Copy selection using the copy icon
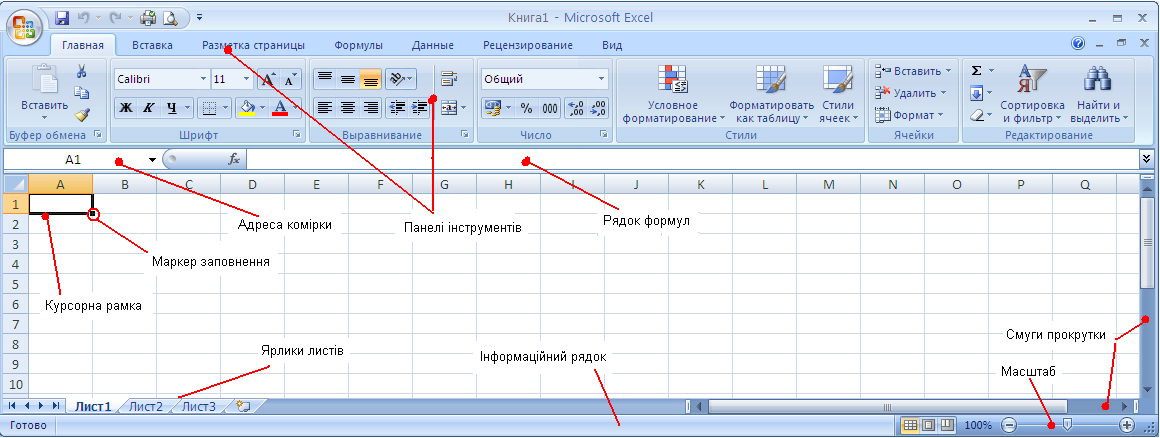This screenshot has height=438, width=1160. [82, 92]
